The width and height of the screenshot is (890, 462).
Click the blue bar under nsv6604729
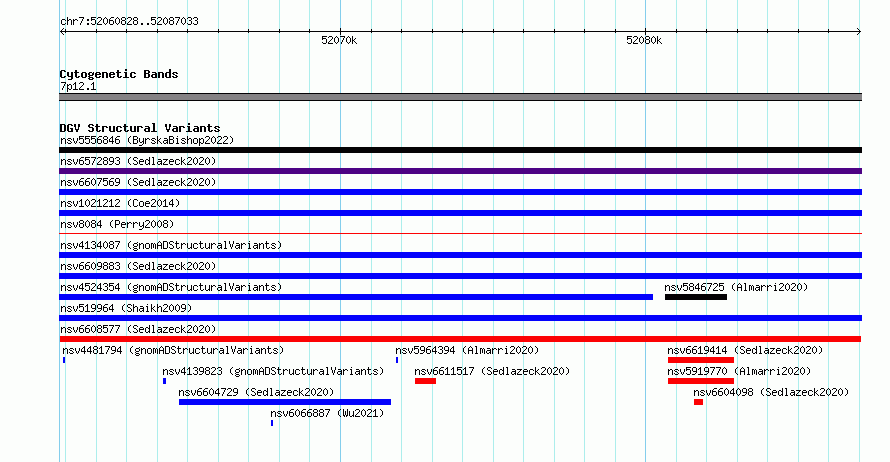(x=285, y=402)
